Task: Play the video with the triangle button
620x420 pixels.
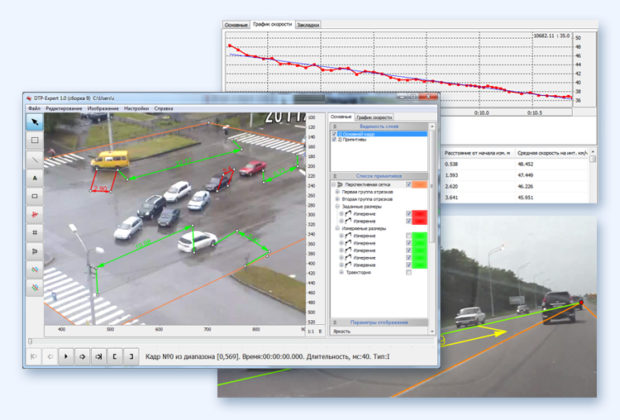Action: tap(66, 357)
